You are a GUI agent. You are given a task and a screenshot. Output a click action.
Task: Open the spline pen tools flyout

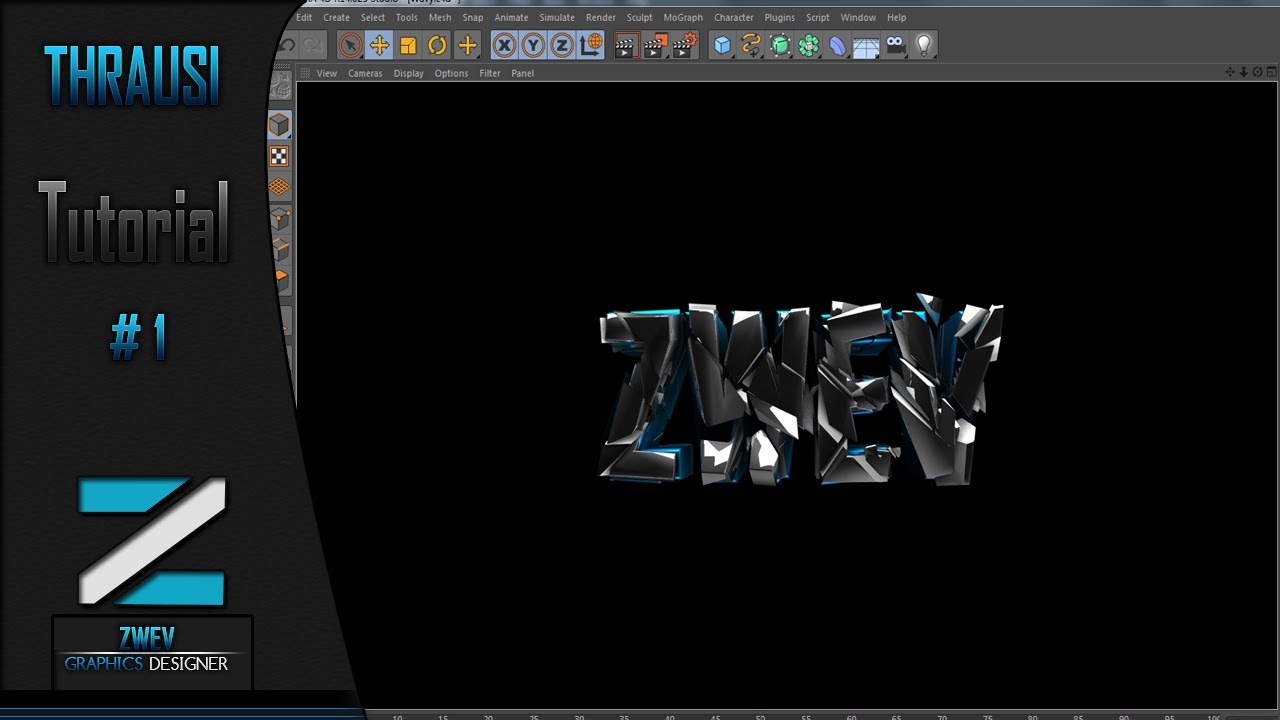[x=751, y=45]
